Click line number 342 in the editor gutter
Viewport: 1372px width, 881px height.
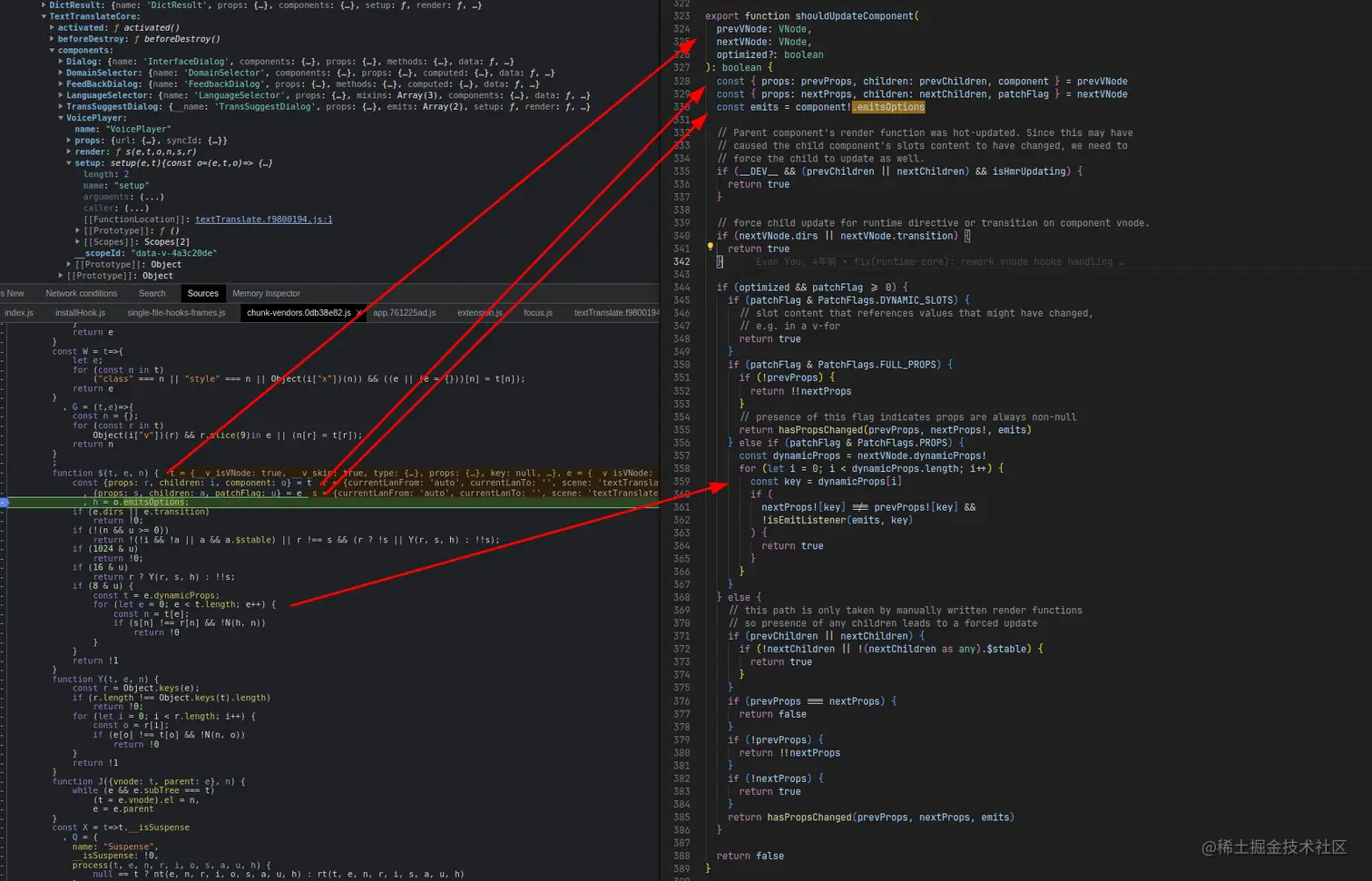pos(681,261)
